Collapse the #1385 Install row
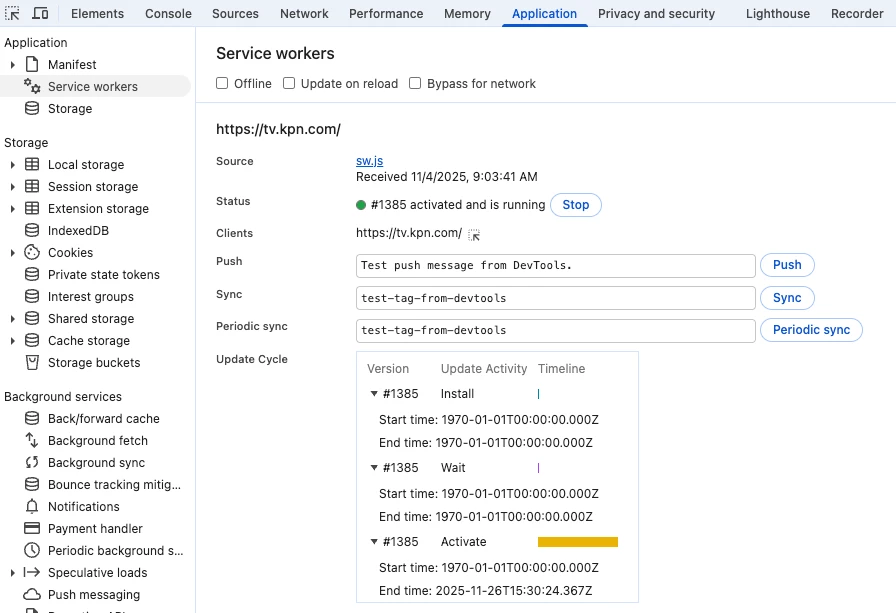The width and height of the screenshot is (896, 613). [374, 394]
